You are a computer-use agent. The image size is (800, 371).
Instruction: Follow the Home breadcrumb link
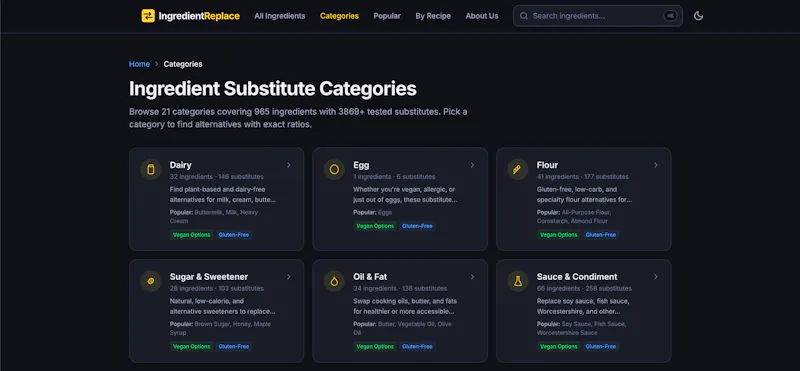pyautogui.click(x=139, y=64)
